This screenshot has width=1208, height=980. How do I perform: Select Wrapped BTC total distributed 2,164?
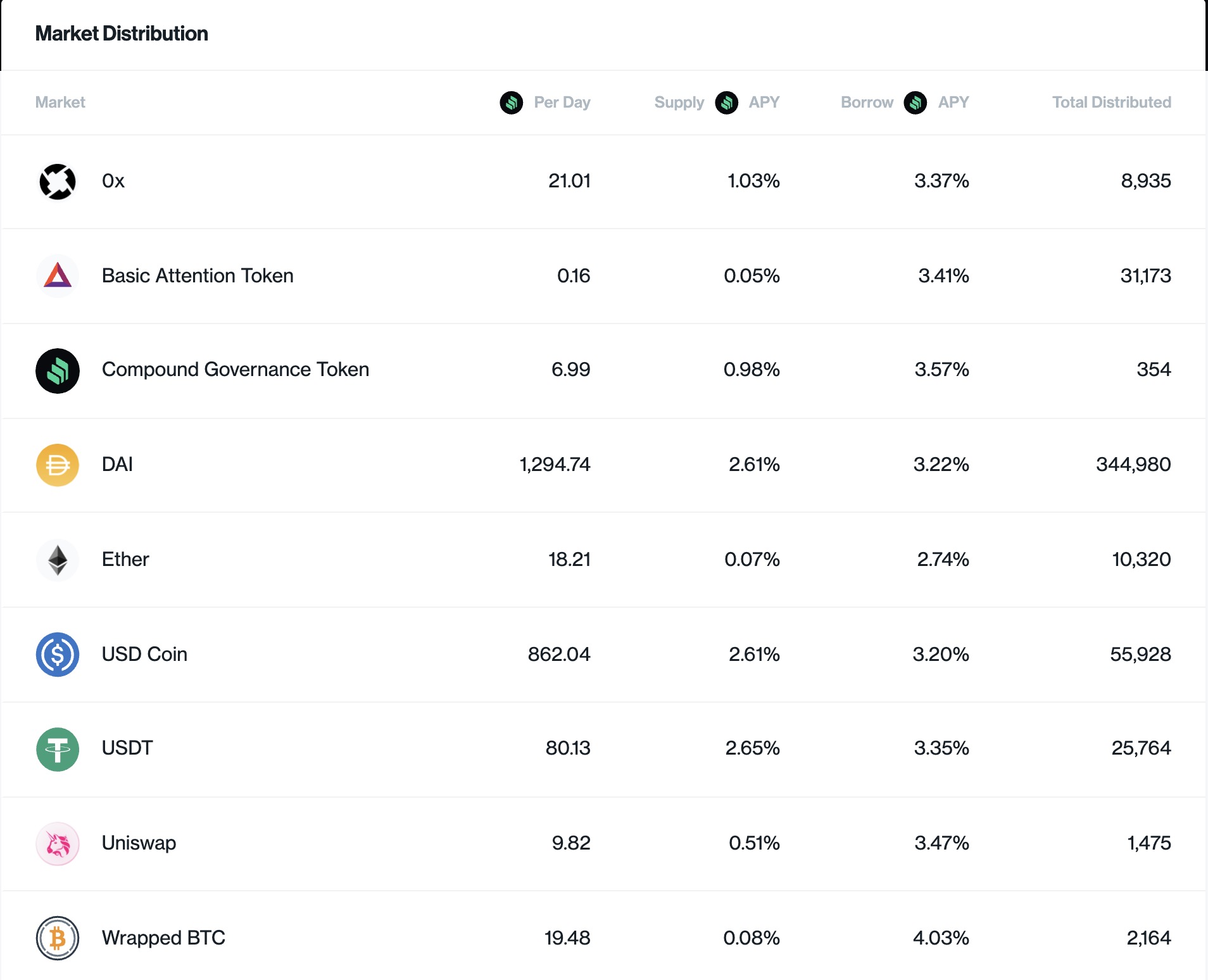(1148, 938)
